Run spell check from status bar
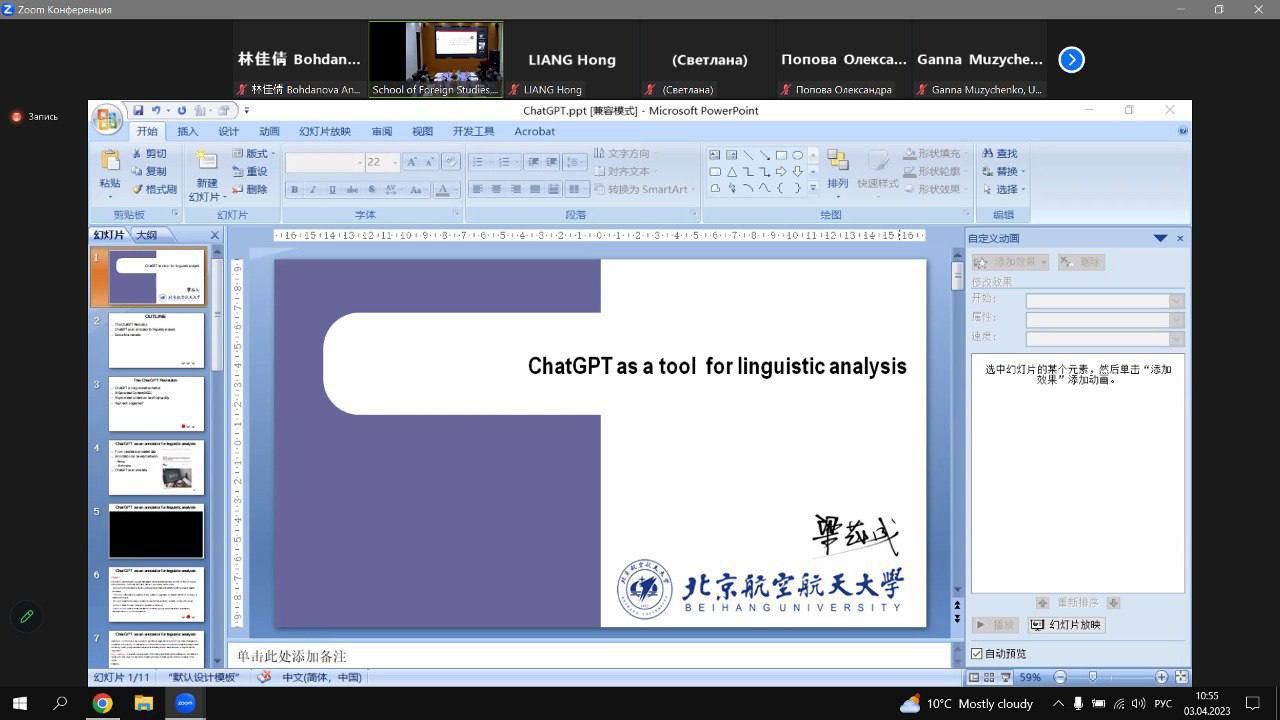Viewport: 1280px width, 720px height. 264,677
